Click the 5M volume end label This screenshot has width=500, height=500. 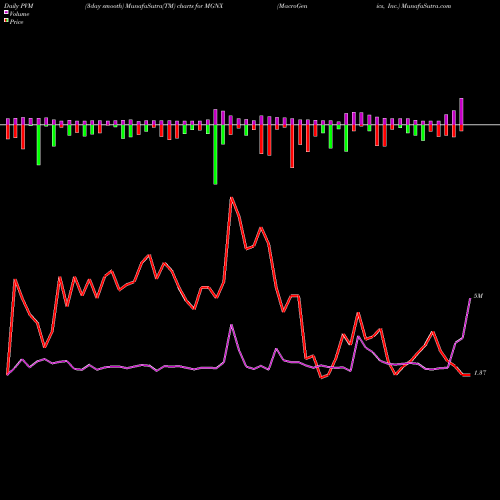click(x=478, y=296)
